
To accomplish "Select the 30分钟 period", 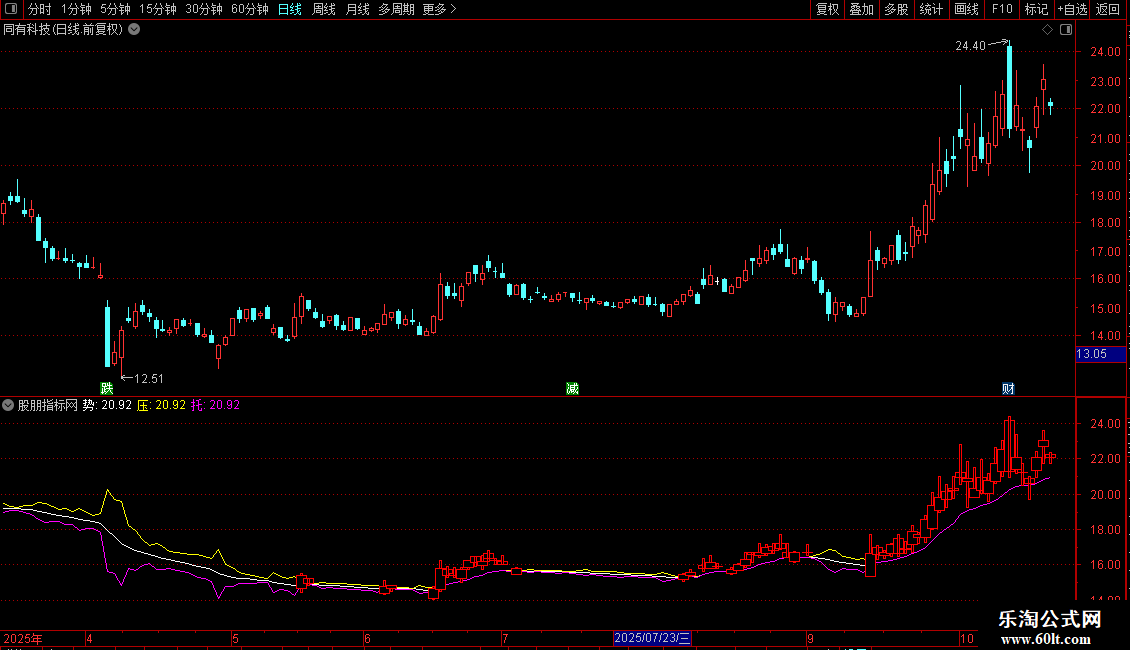I will coord(204,9).
